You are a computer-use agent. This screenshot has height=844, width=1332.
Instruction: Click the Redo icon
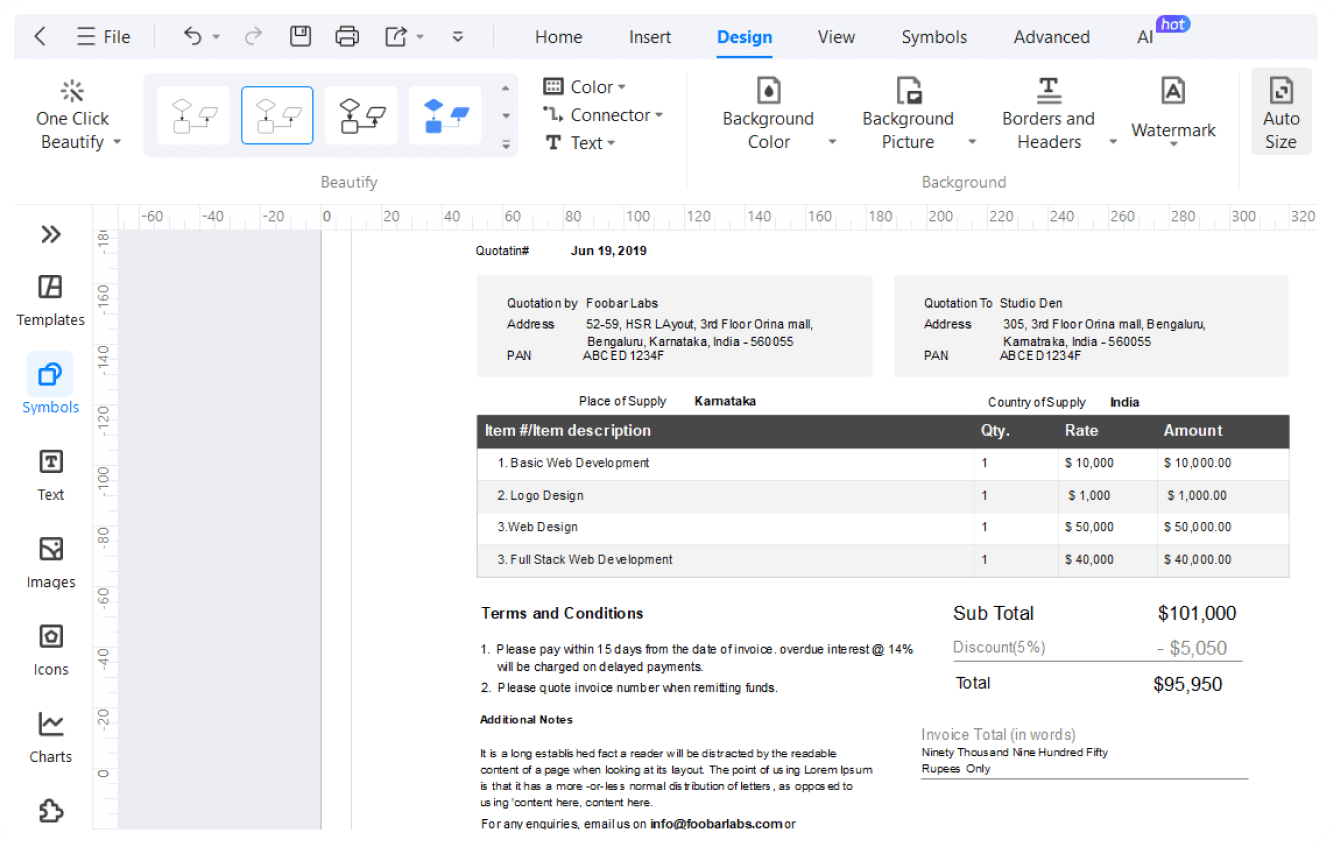[253, 37]
